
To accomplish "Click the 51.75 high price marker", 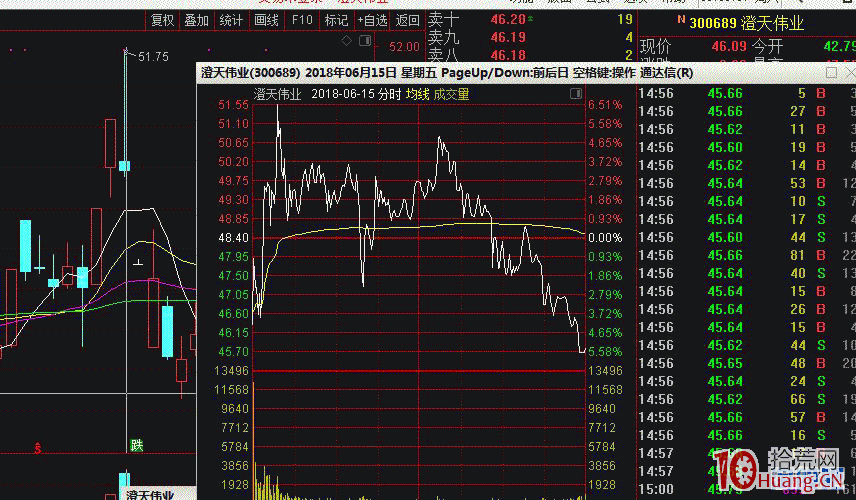I will coord(153,57).
